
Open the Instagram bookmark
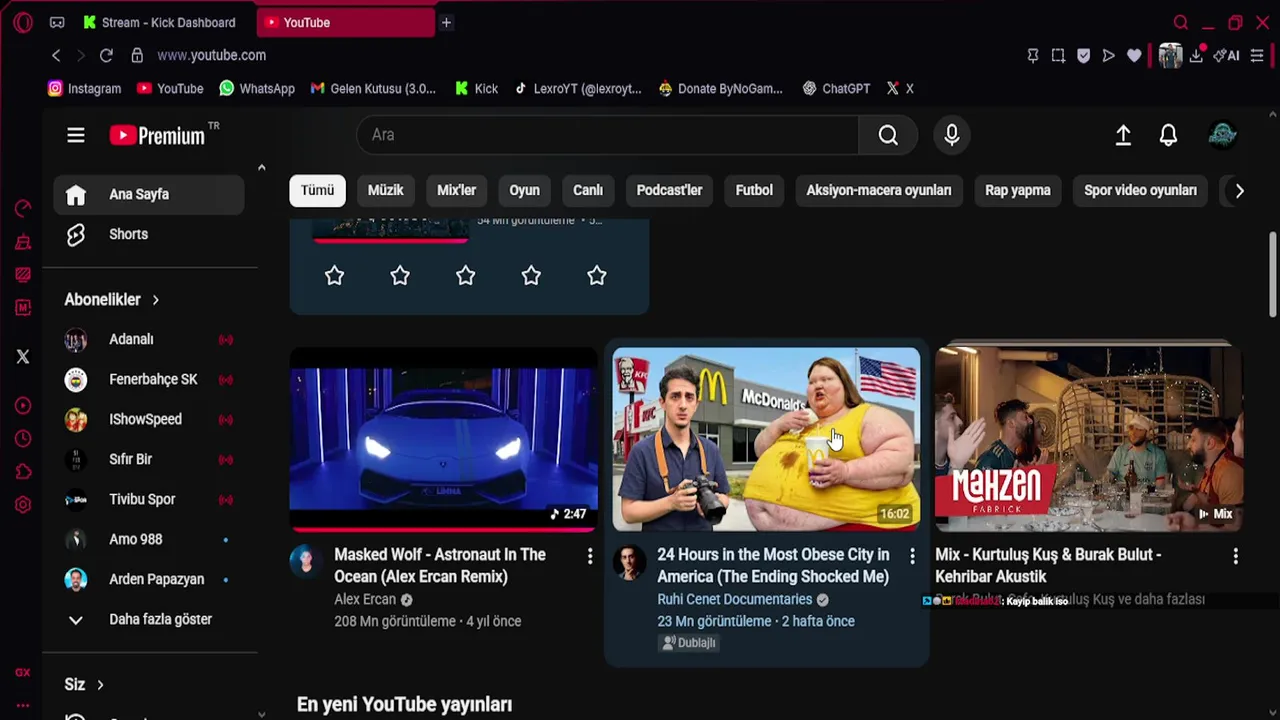point(85,88)
